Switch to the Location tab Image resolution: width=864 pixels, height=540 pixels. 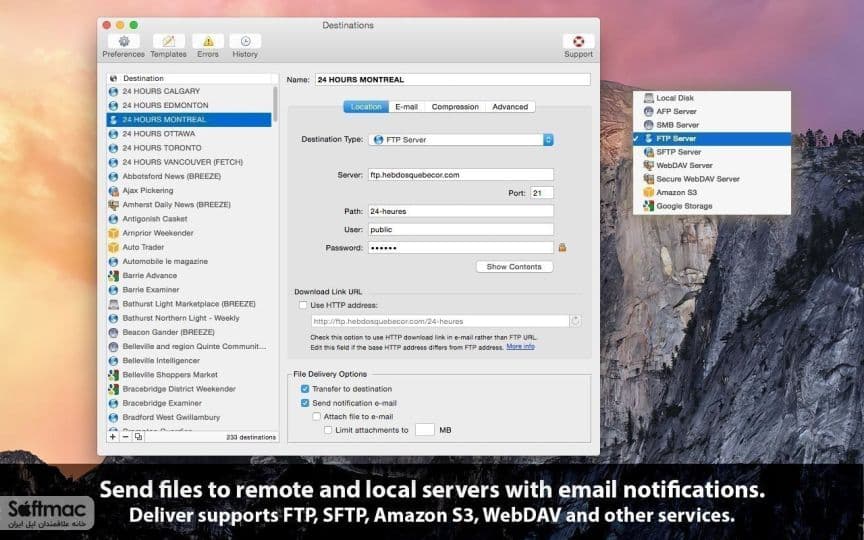coord(366,107)
